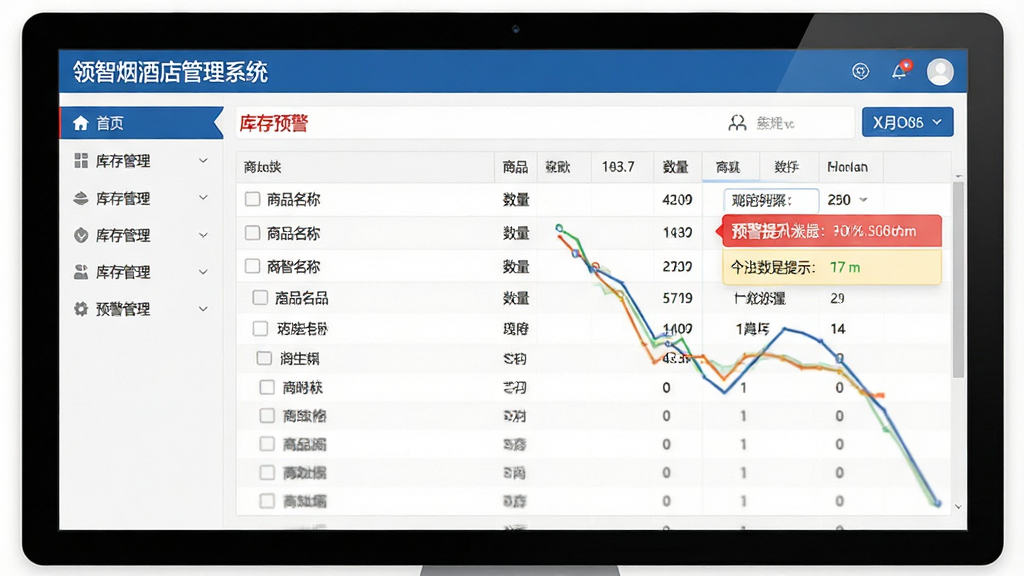This screenshot has width=1024, height=576.
Task: Click the grid icon beside 库存管理
Action: coord(81,161)
